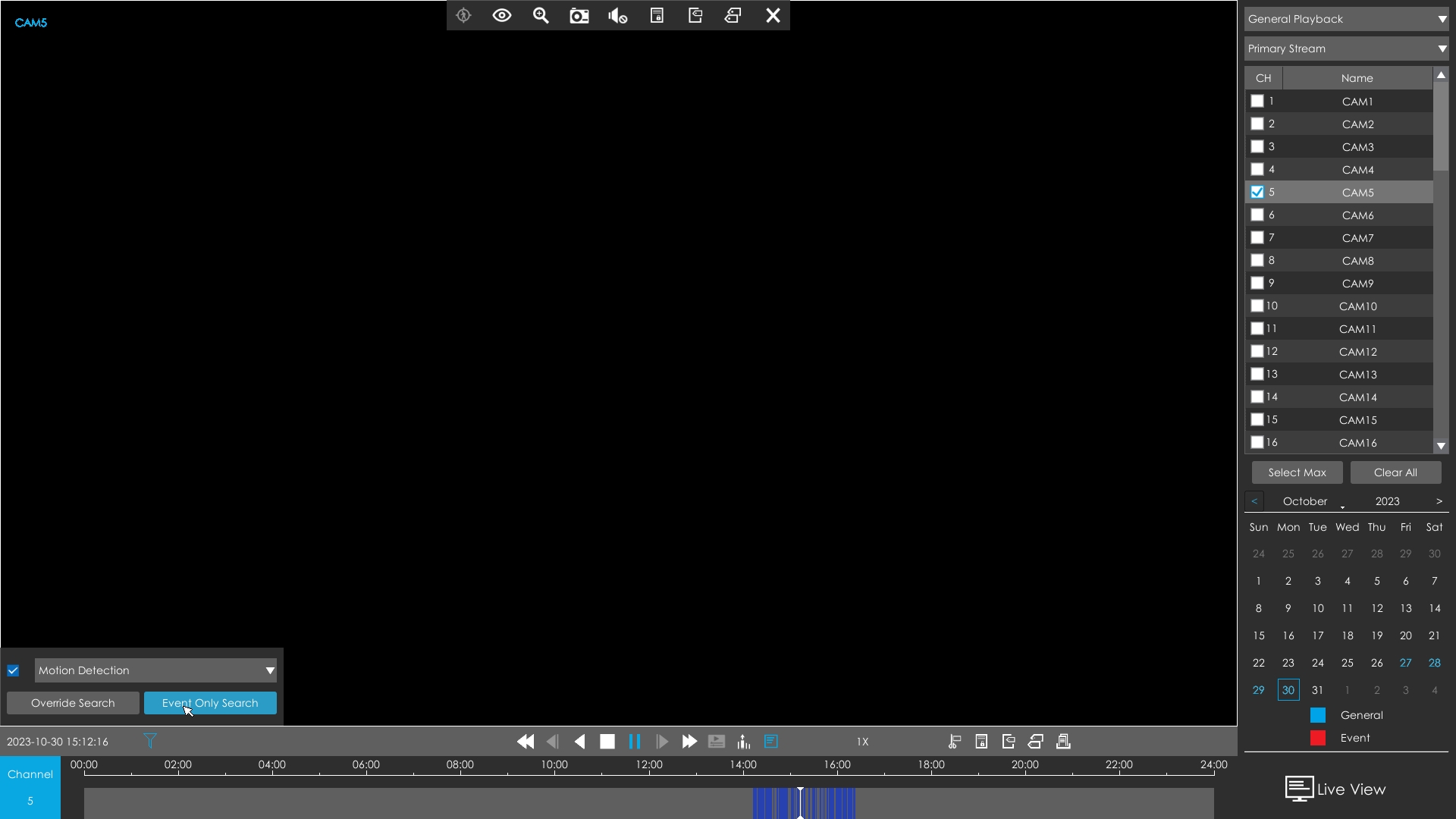Click the CH column header

(x=1263, y=78)
